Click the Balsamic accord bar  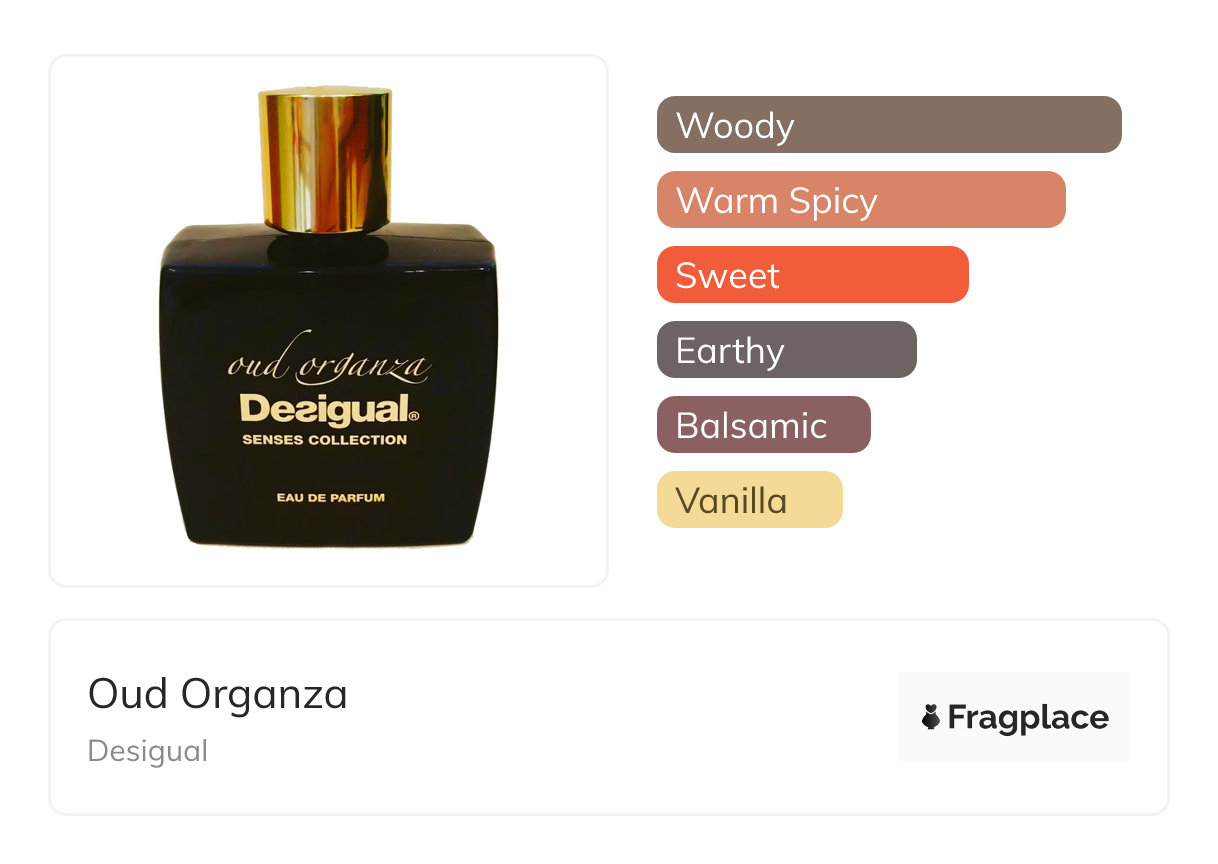(x=764, y=425)
